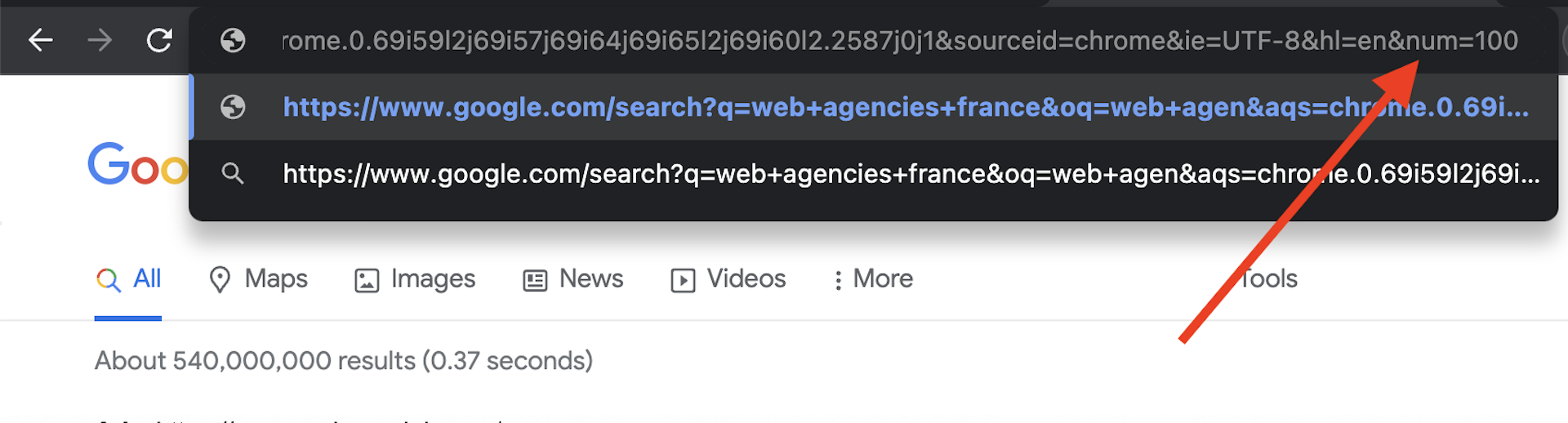Go back to the previous page
Screen dimensions: 1568x423
pos(40,39)
